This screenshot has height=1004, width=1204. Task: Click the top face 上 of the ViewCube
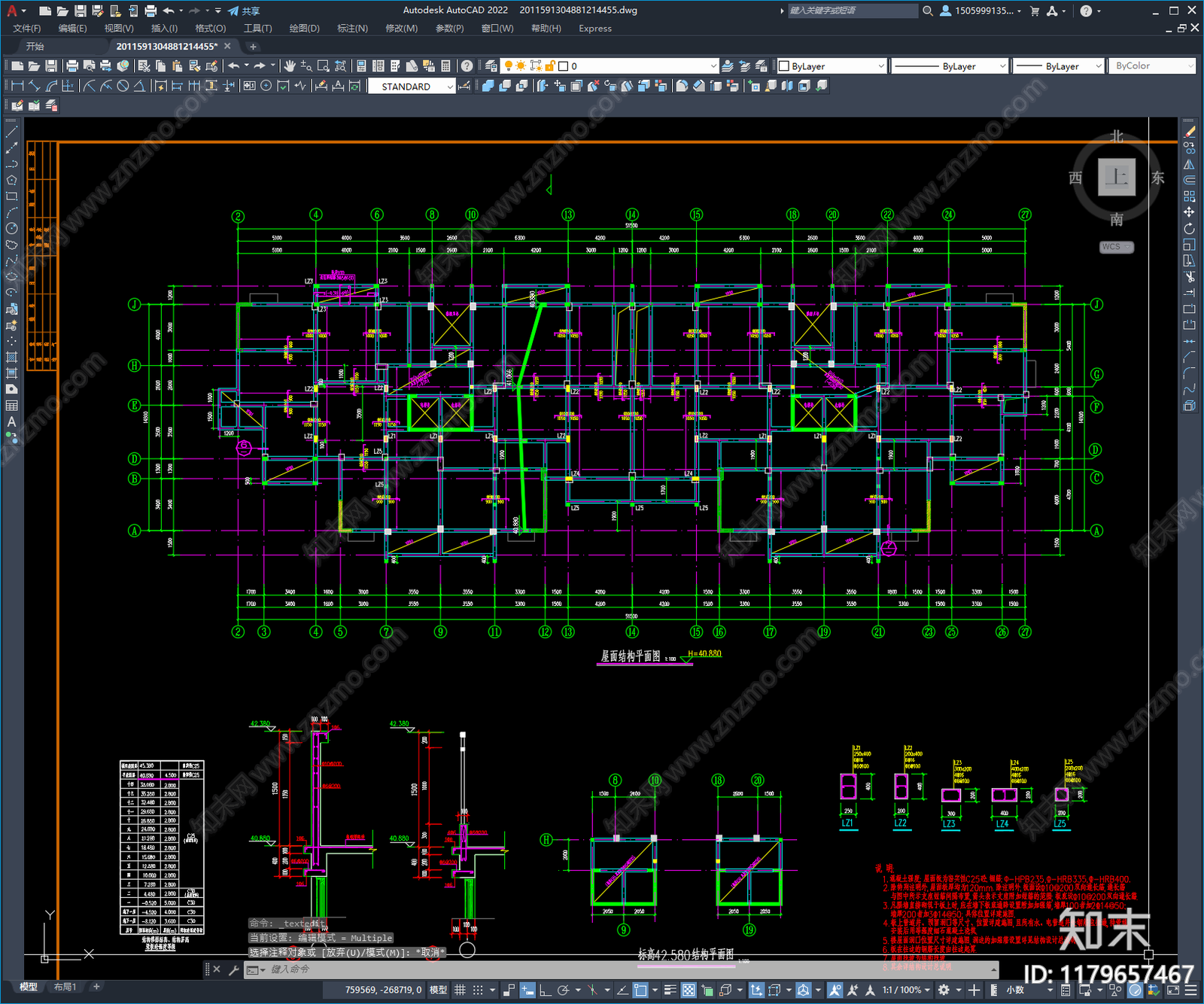coord(1116,178)
